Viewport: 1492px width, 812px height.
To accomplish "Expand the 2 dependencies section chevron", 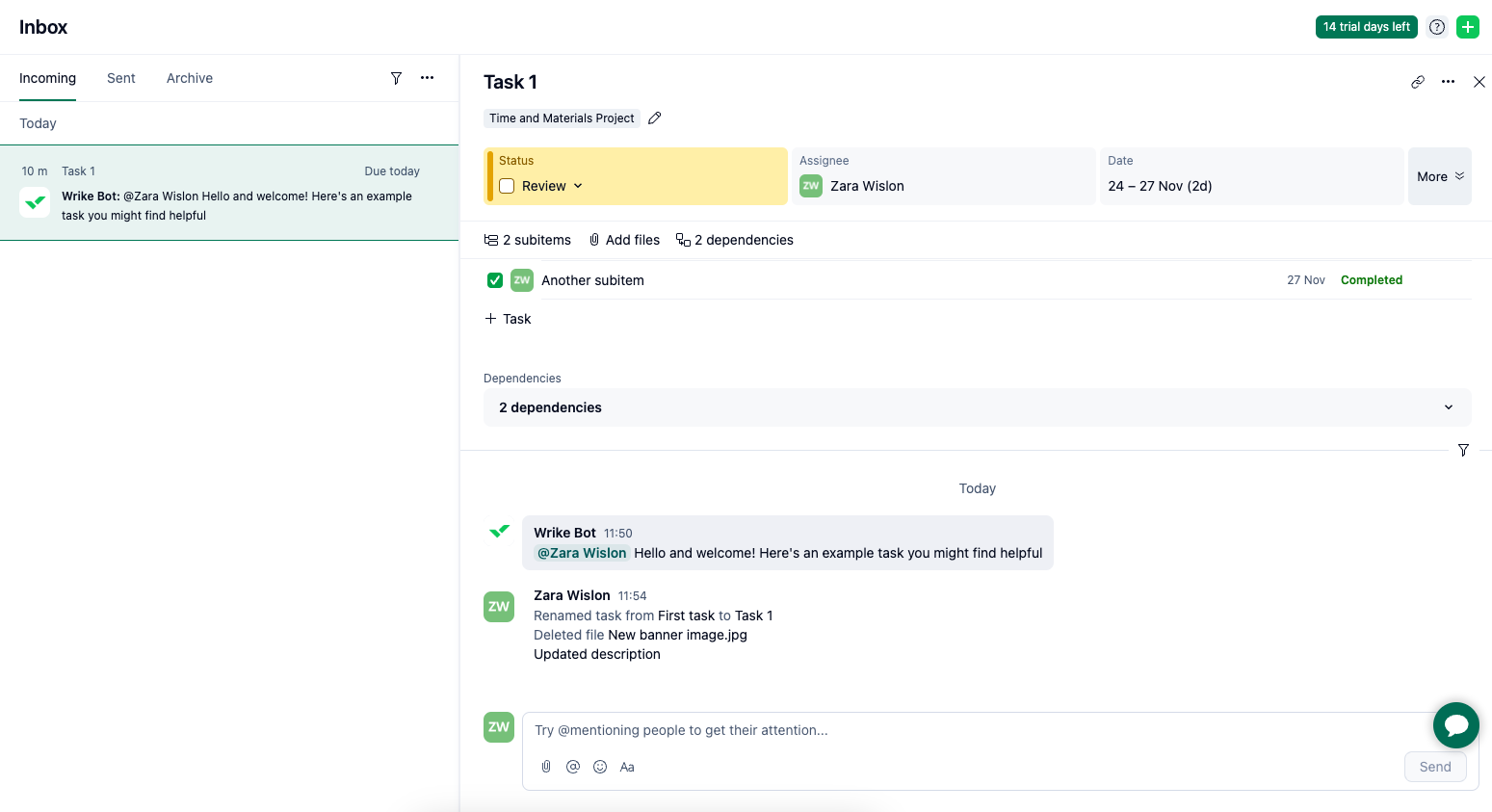I will tap(1449, 407).
